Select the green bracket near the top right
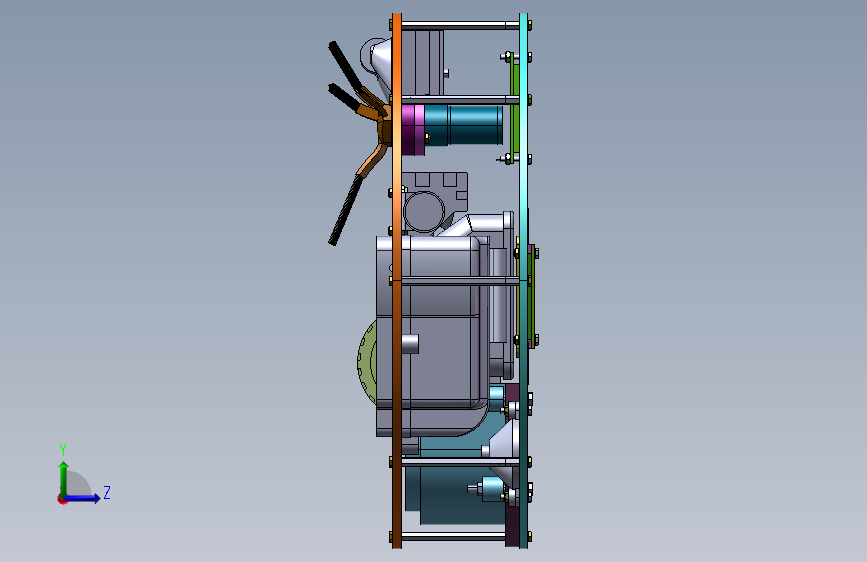 515,108
